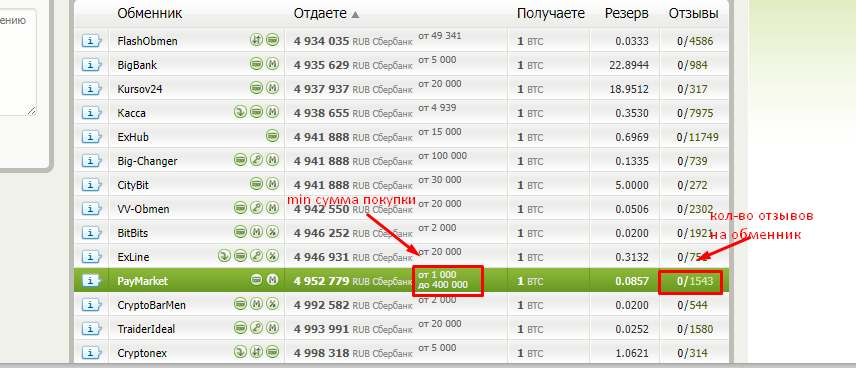Click the info icon beside Cryptonex
Screen dimensions: 856x368
coord(92,353)
